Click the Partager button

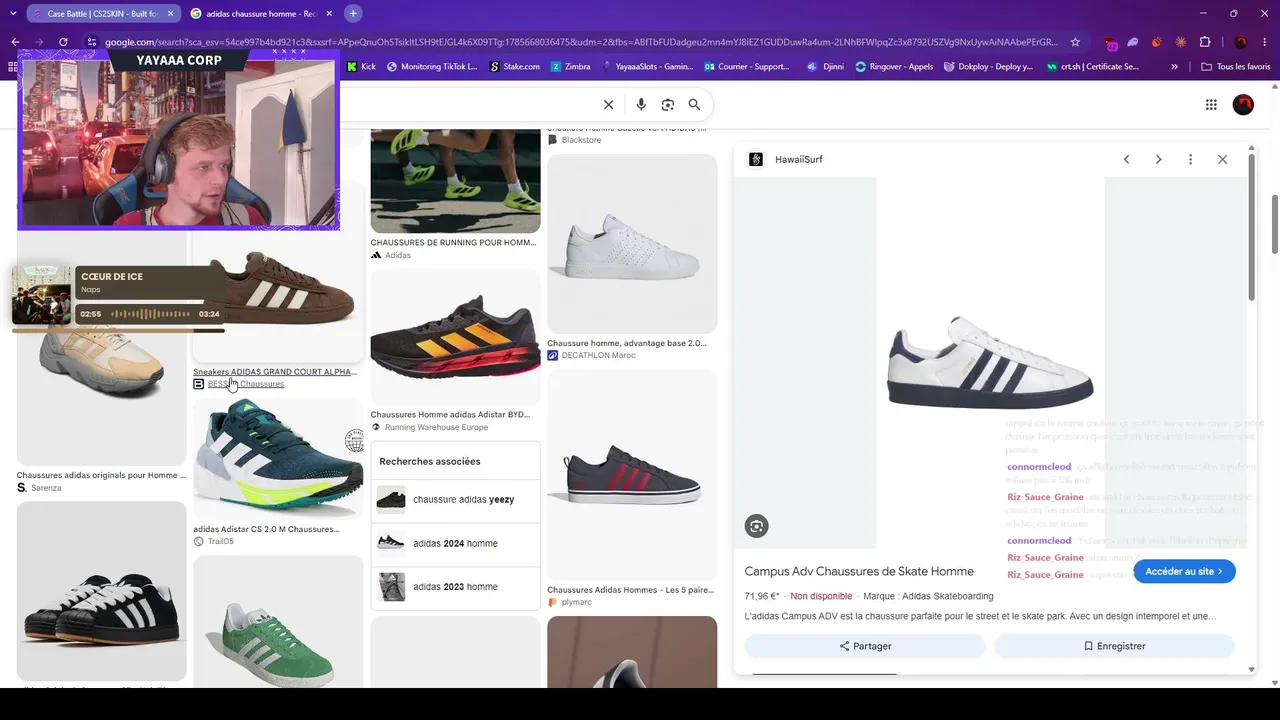[x=865, y=646]
